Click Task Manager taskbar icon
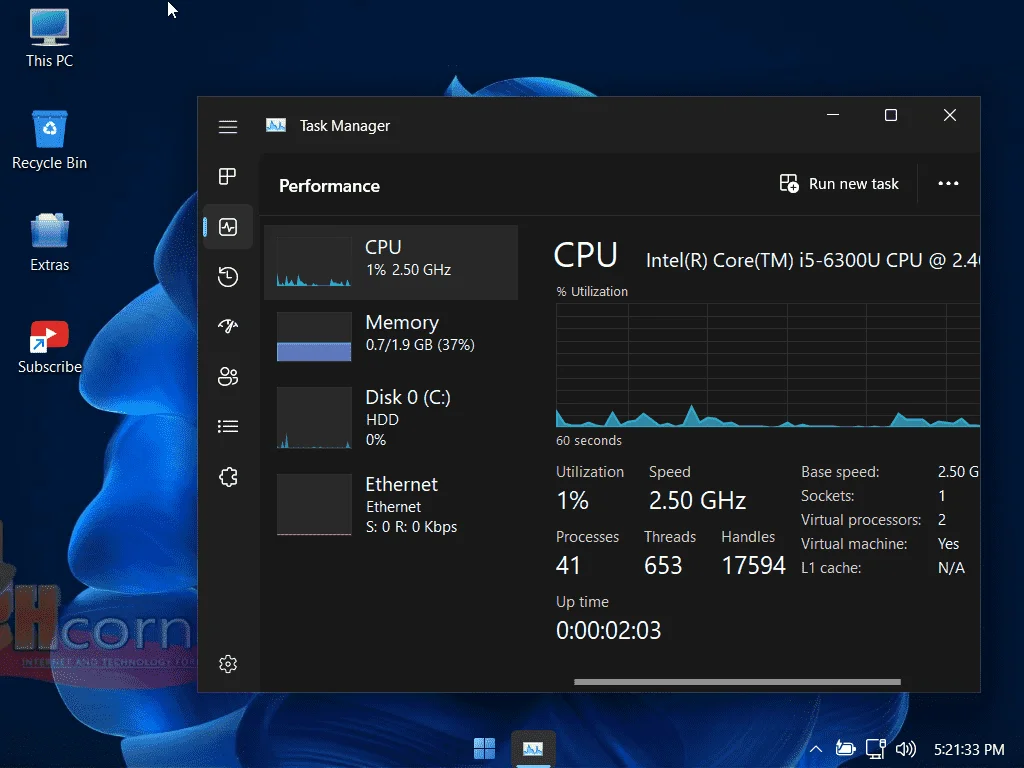The height and width of the screenshot is (768, 1024). (x=533, y=748)
